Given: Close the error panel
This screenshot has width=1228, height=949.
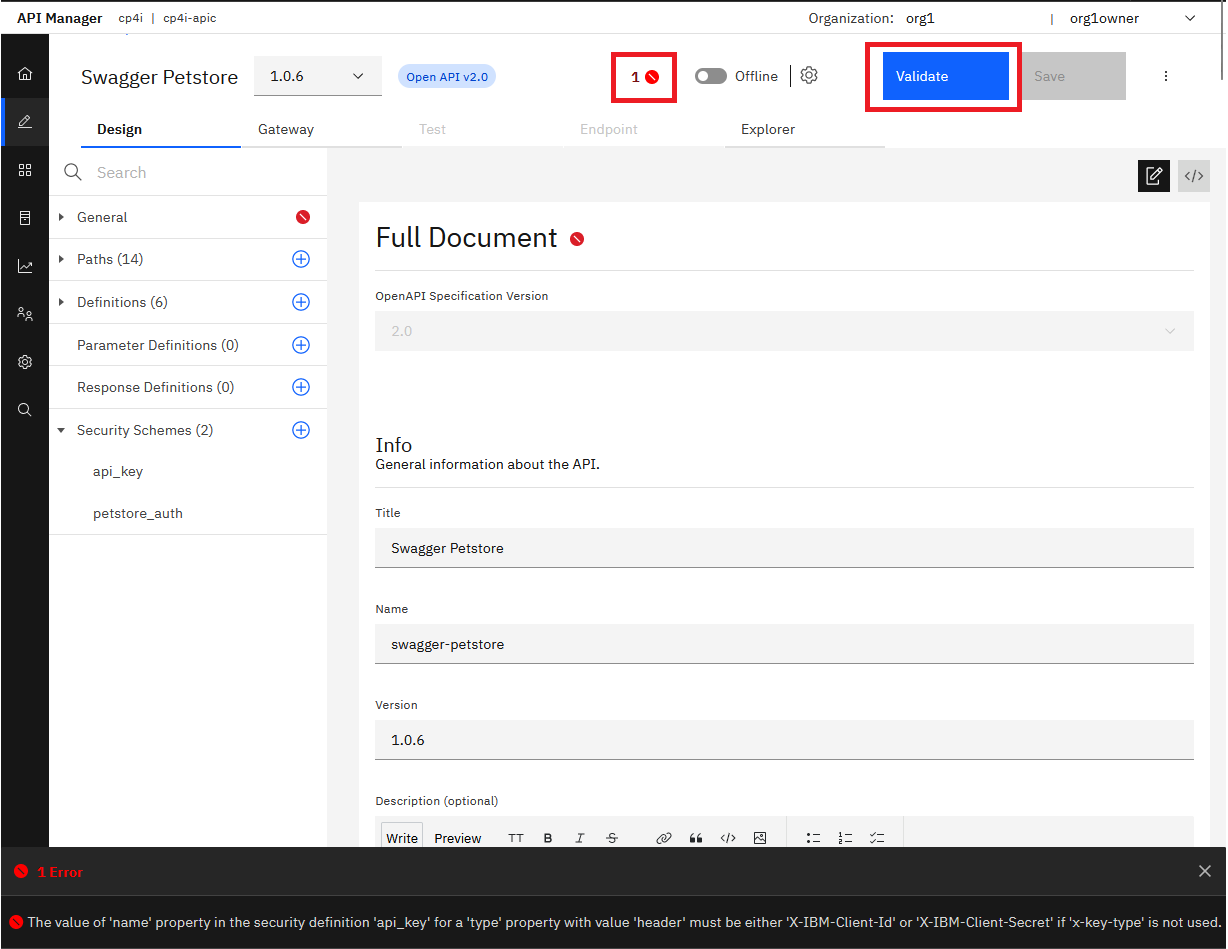Looking at the screenshot, I should [1205, 871].
